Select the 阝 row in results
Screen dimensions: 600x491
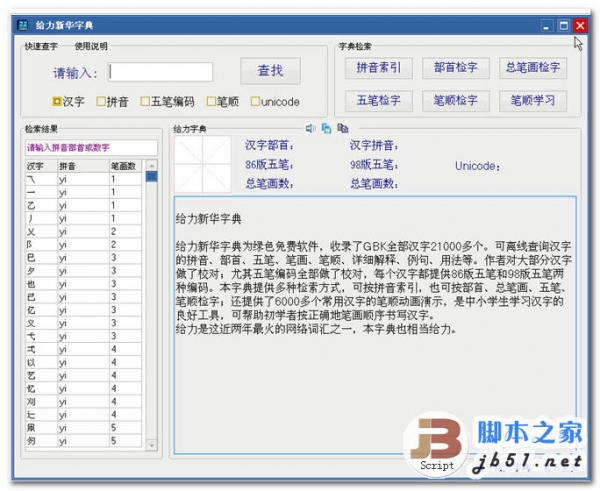(x=83, y=245)
